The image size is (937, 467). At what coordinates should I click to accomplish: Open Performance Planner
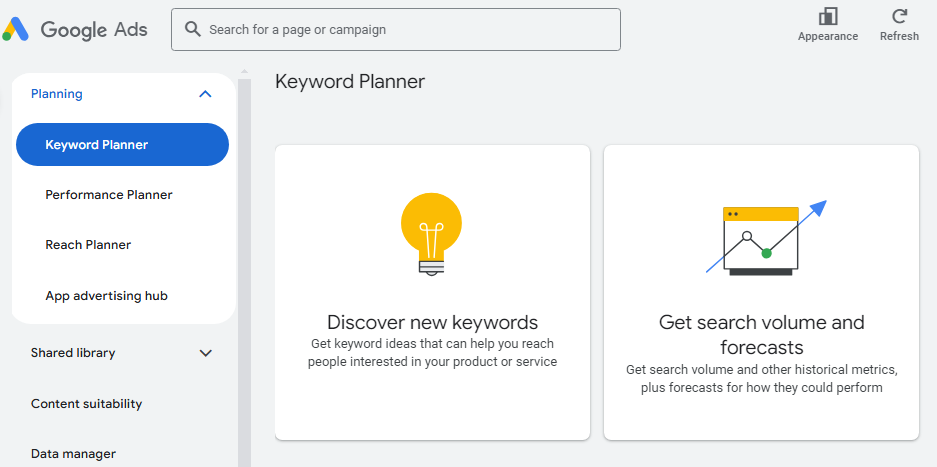click(109, 195)
